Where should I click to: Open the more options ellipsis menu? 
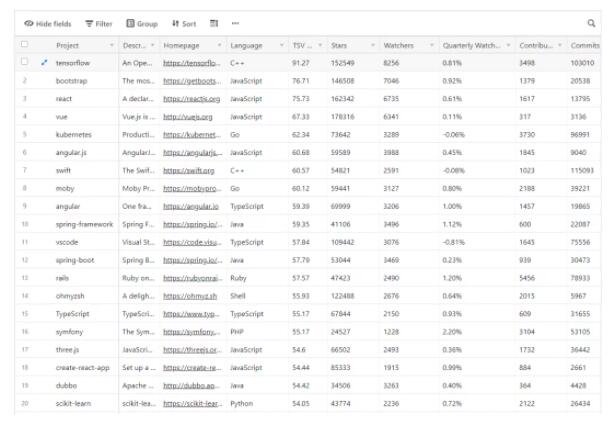tap(235, 23)
